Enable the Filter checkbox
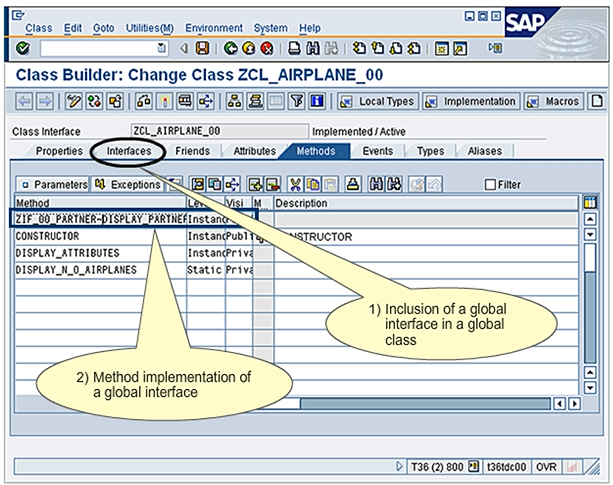613x485 pixels. pos(489,185)
